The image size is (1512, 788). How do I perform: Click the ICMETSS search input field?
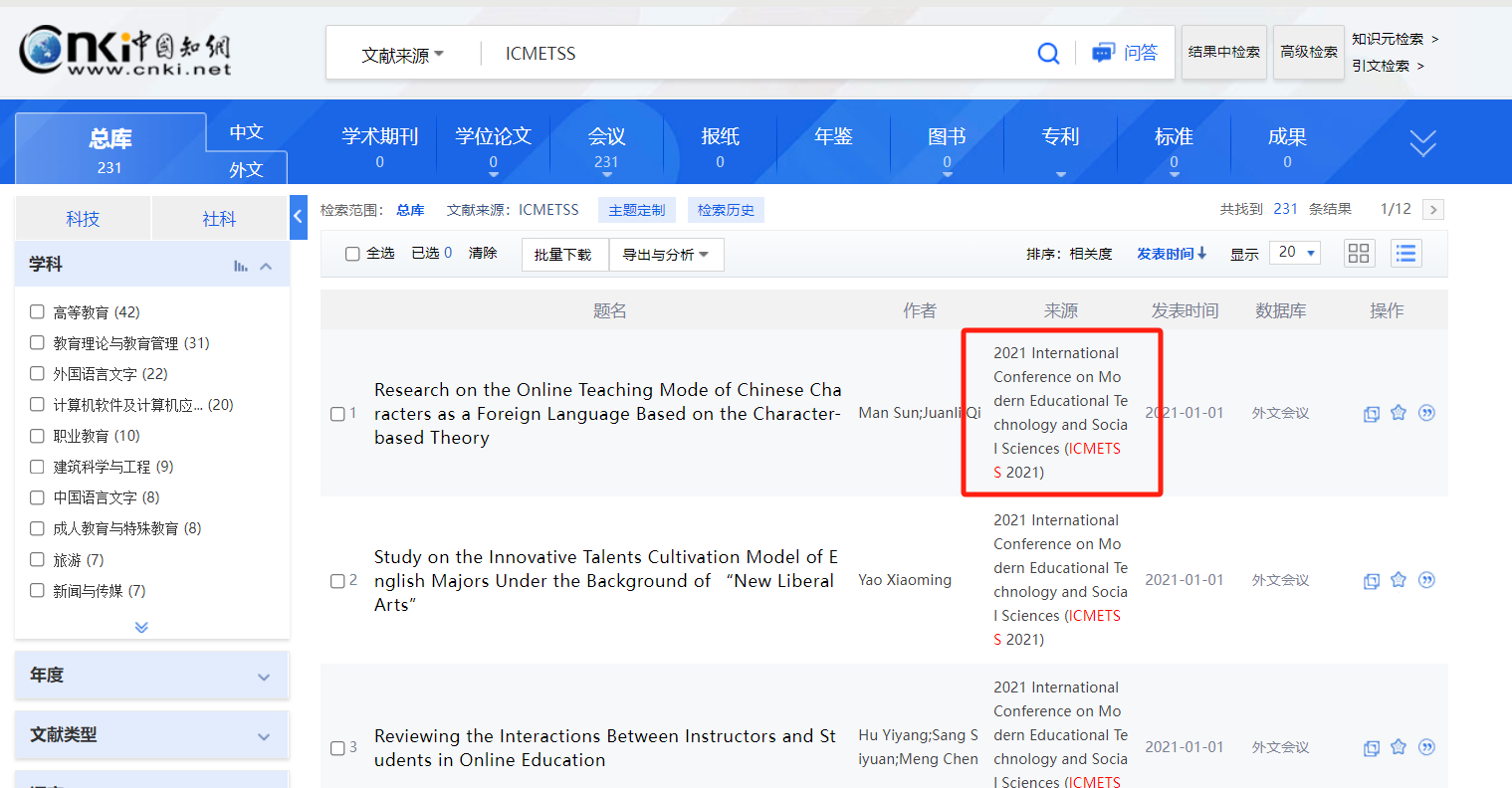[x=756, y=54]
